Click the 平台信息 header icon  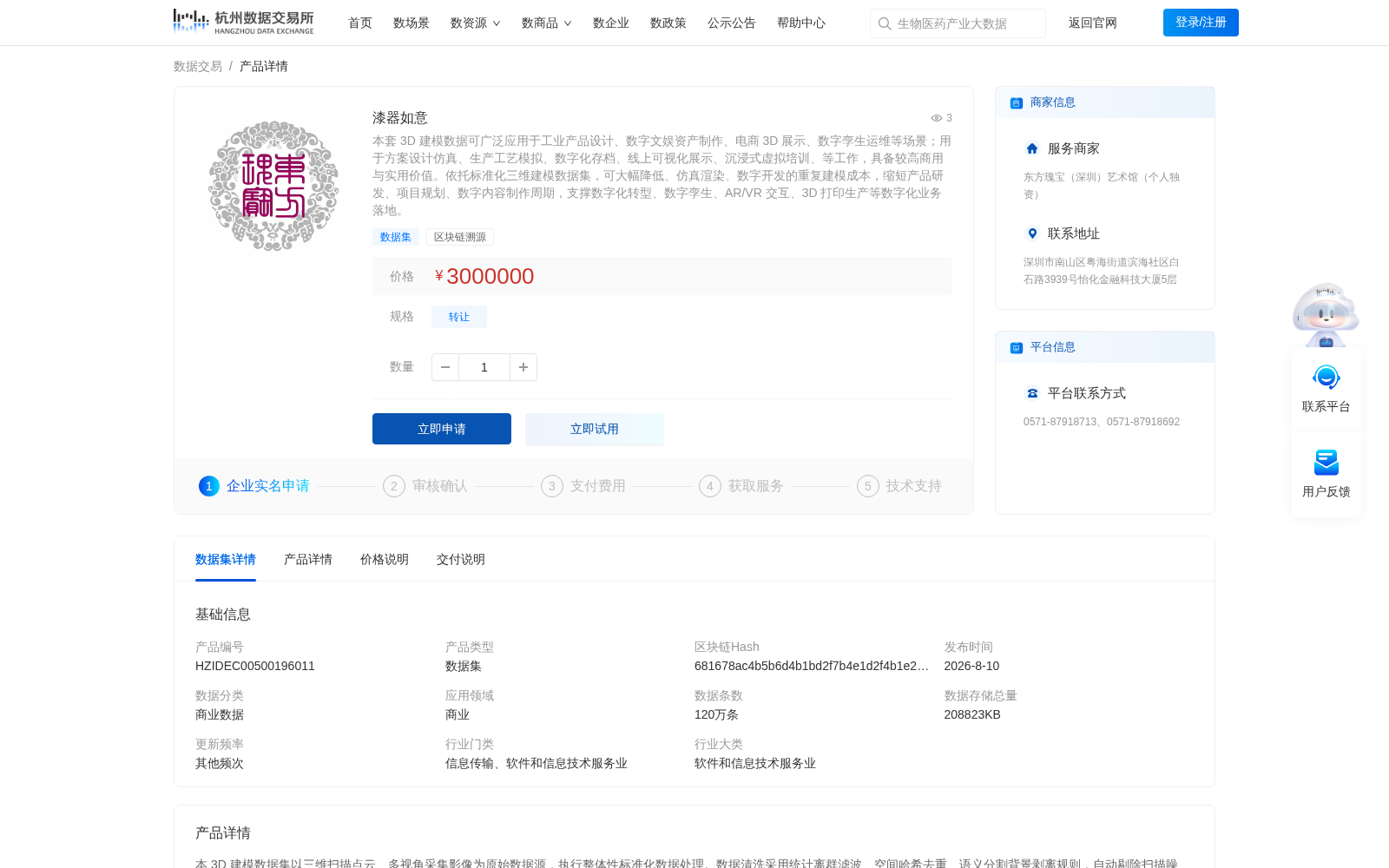click(x=1017, y=348)
